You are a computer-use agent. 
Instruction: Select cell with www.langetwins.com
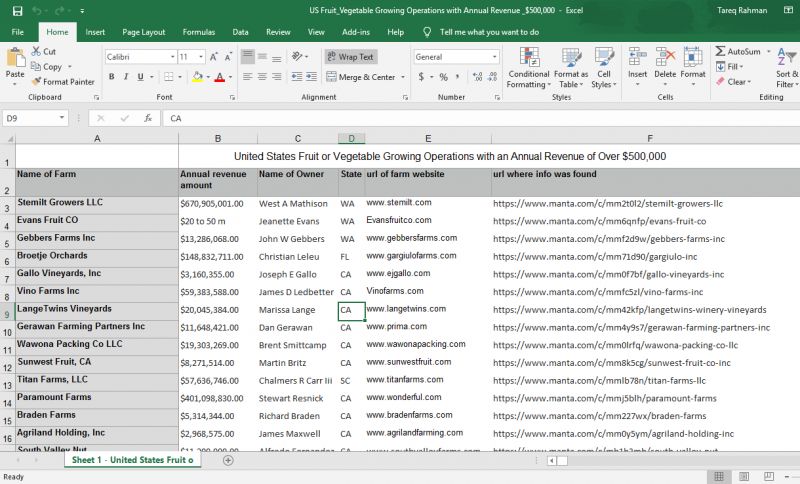pyautogui.click(x=428, y=310)
